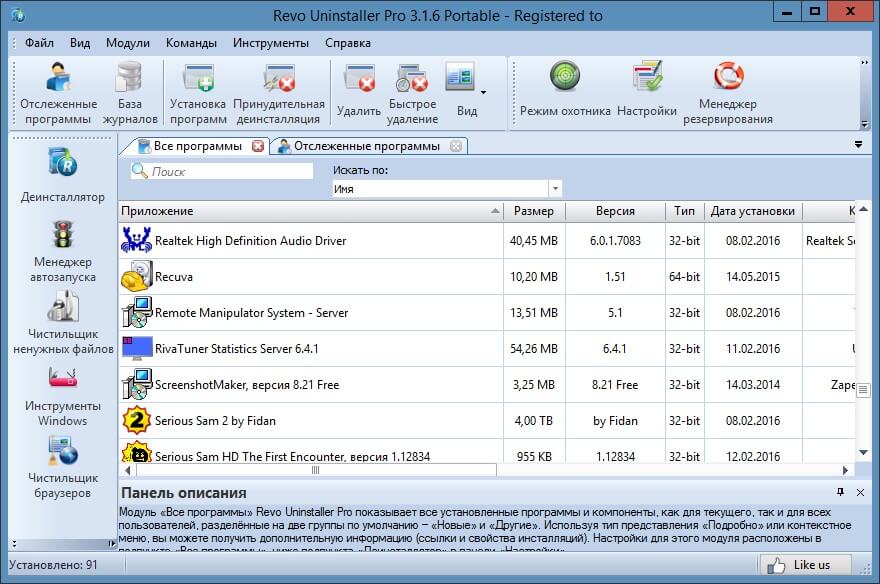
Task: Switch to Отслеженные программы tab
Action: 368,146
